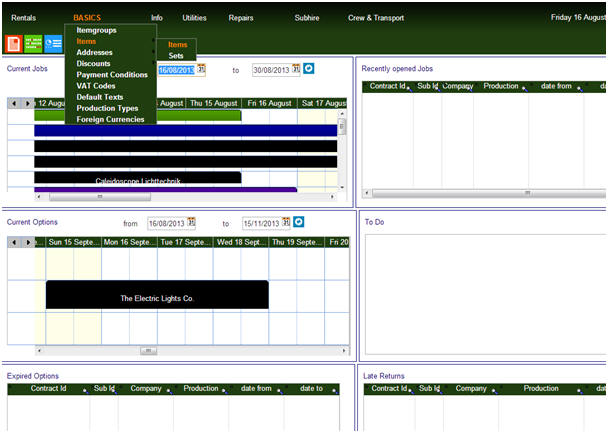Open the Crew & Transport menu
The height and width of the screenshot is (433, 608).
tap(376, 18)
